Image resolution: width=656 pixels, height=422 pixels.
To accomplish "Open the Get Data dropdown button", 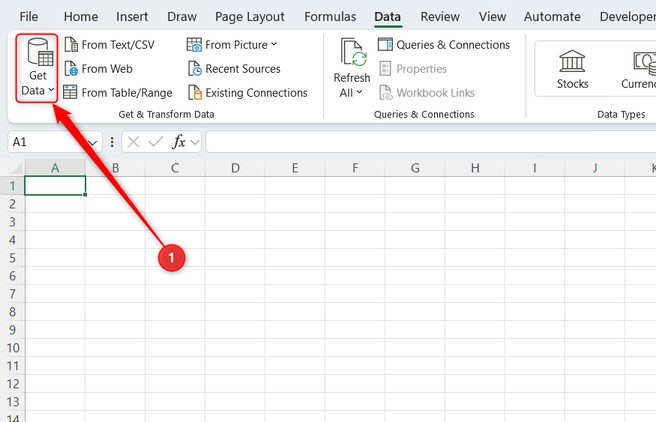I will click(37, 68).
